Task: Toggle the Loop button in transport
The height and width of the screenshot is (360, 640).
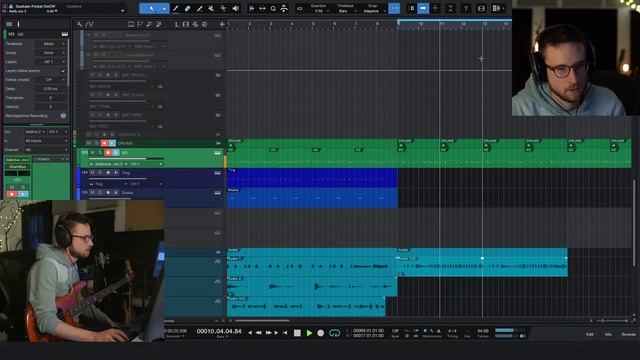Action: point(334,333)
